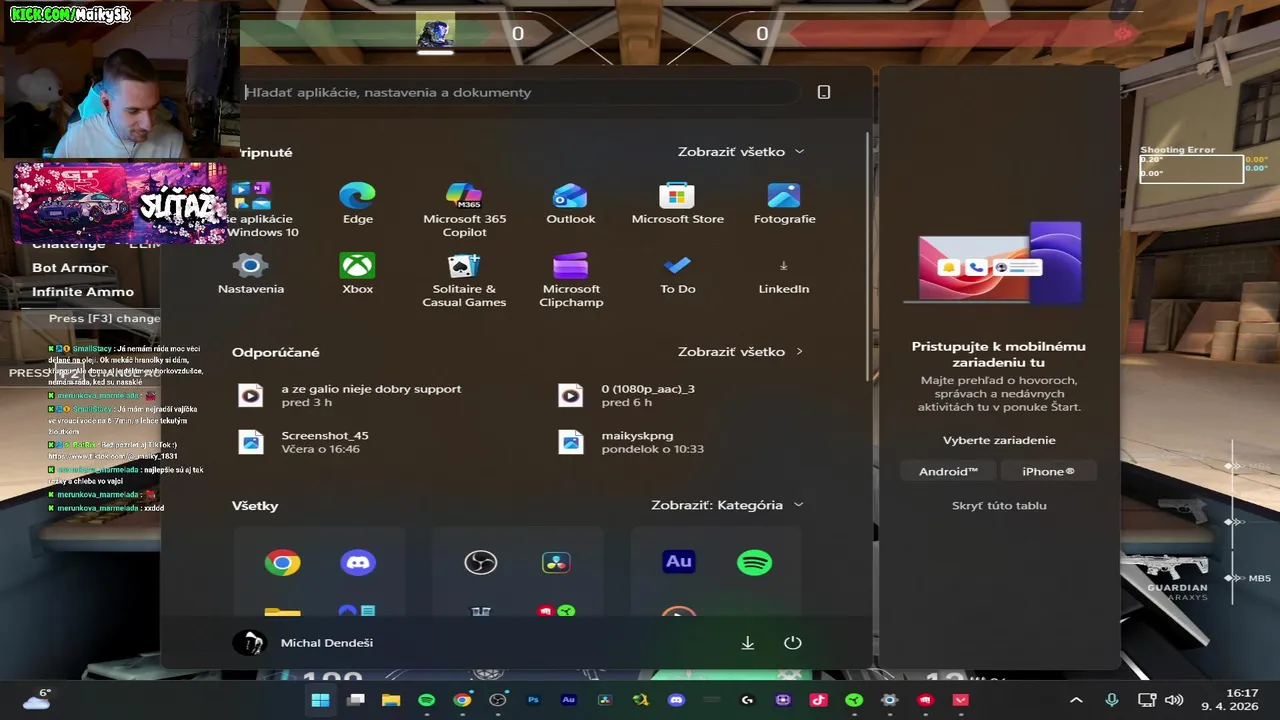1280x720 pixels.
Task: Launch Google Chrome from Všetky list
Action: pos(282,563)
